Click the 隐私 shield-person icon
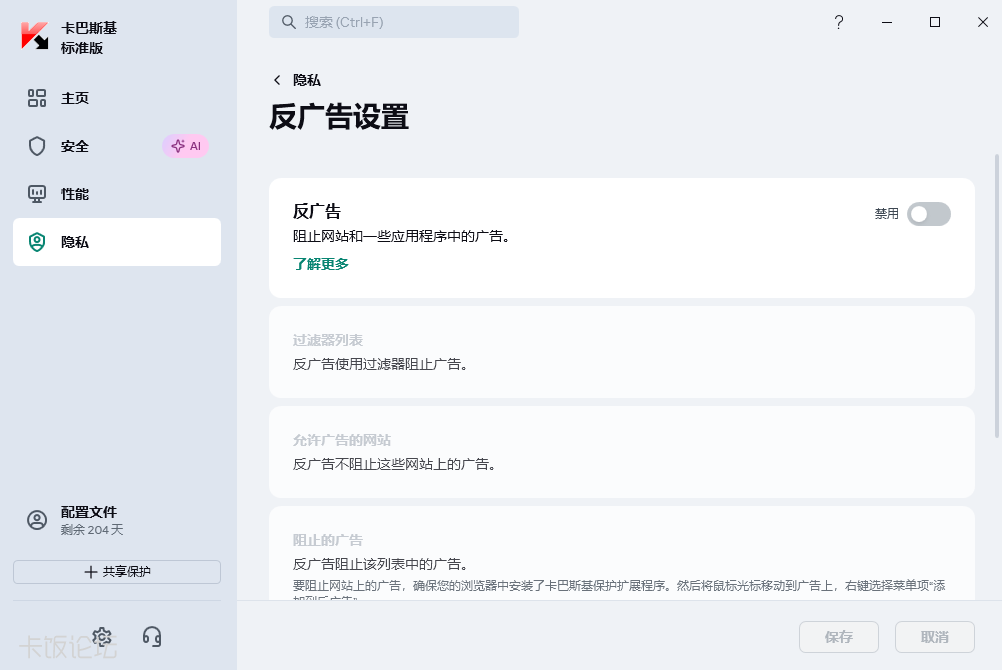 coord(37,242)
